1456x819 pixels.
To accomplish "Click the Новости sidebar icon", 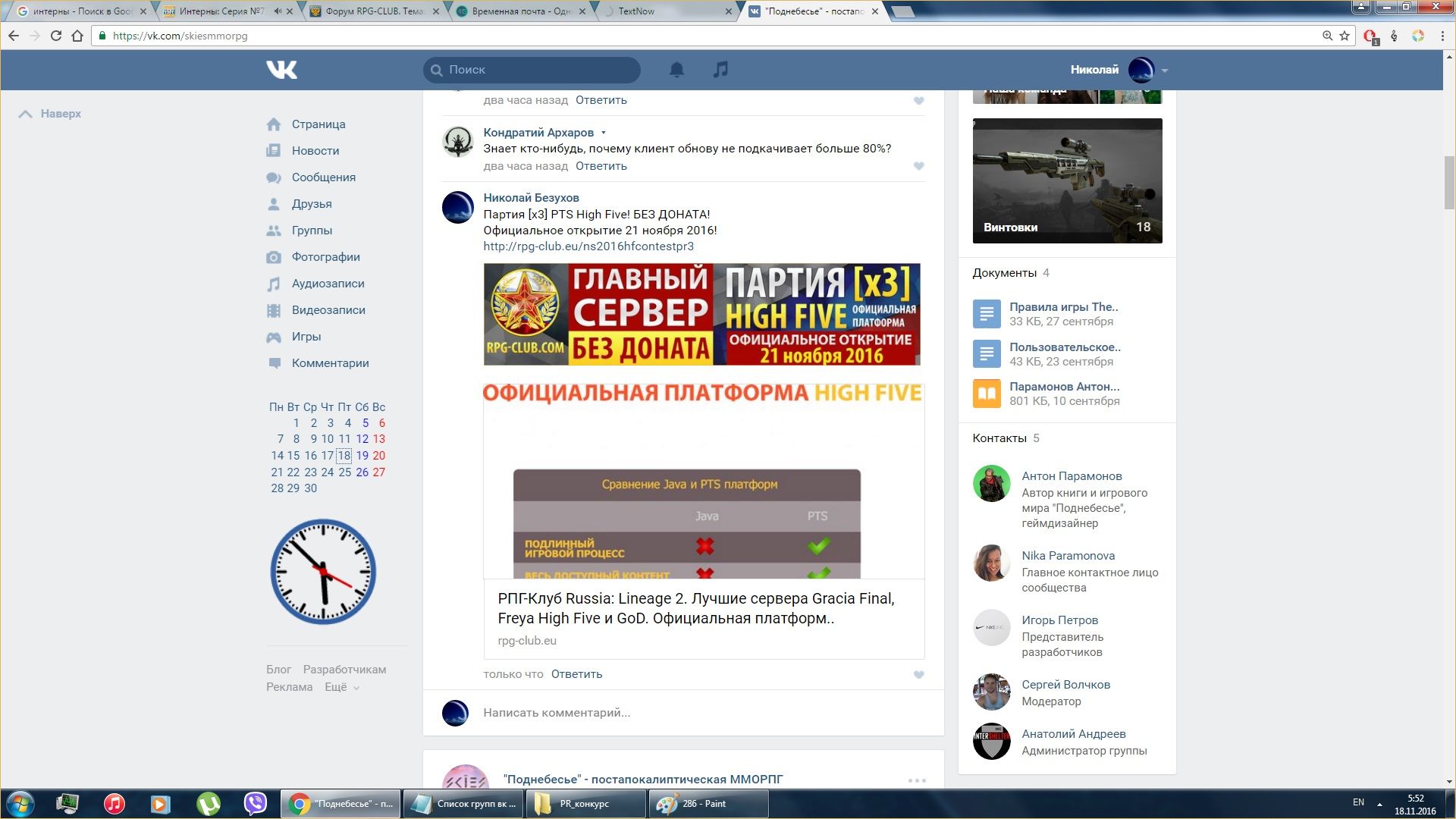I will pyautogui.click(x=274, y=151).
